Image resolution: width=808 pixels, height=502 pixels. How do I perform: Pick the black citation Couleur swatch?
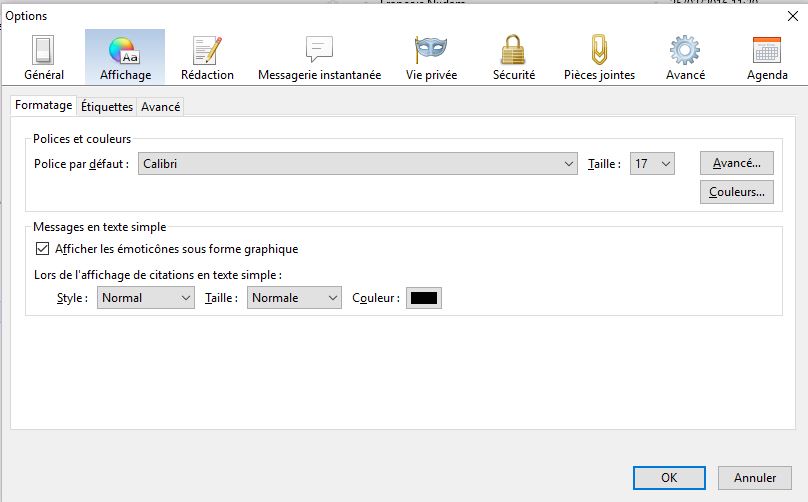[x=424, y=298]
